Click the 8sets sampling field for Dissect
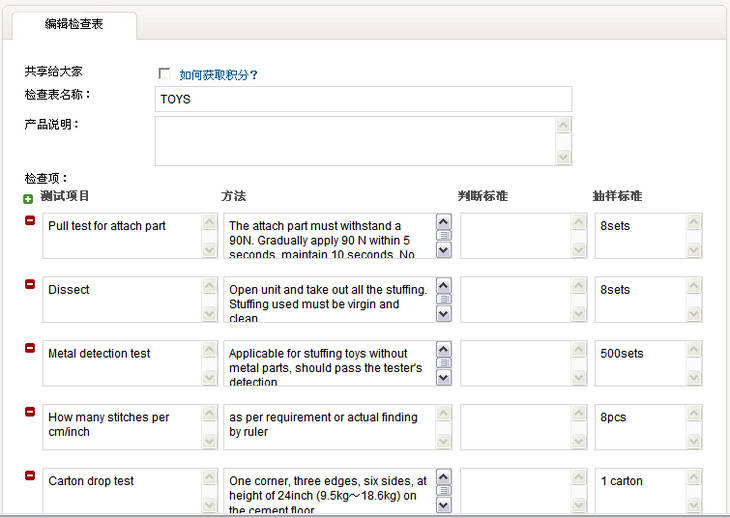Viewport: 730px width, 518px height. coord(640,299)
